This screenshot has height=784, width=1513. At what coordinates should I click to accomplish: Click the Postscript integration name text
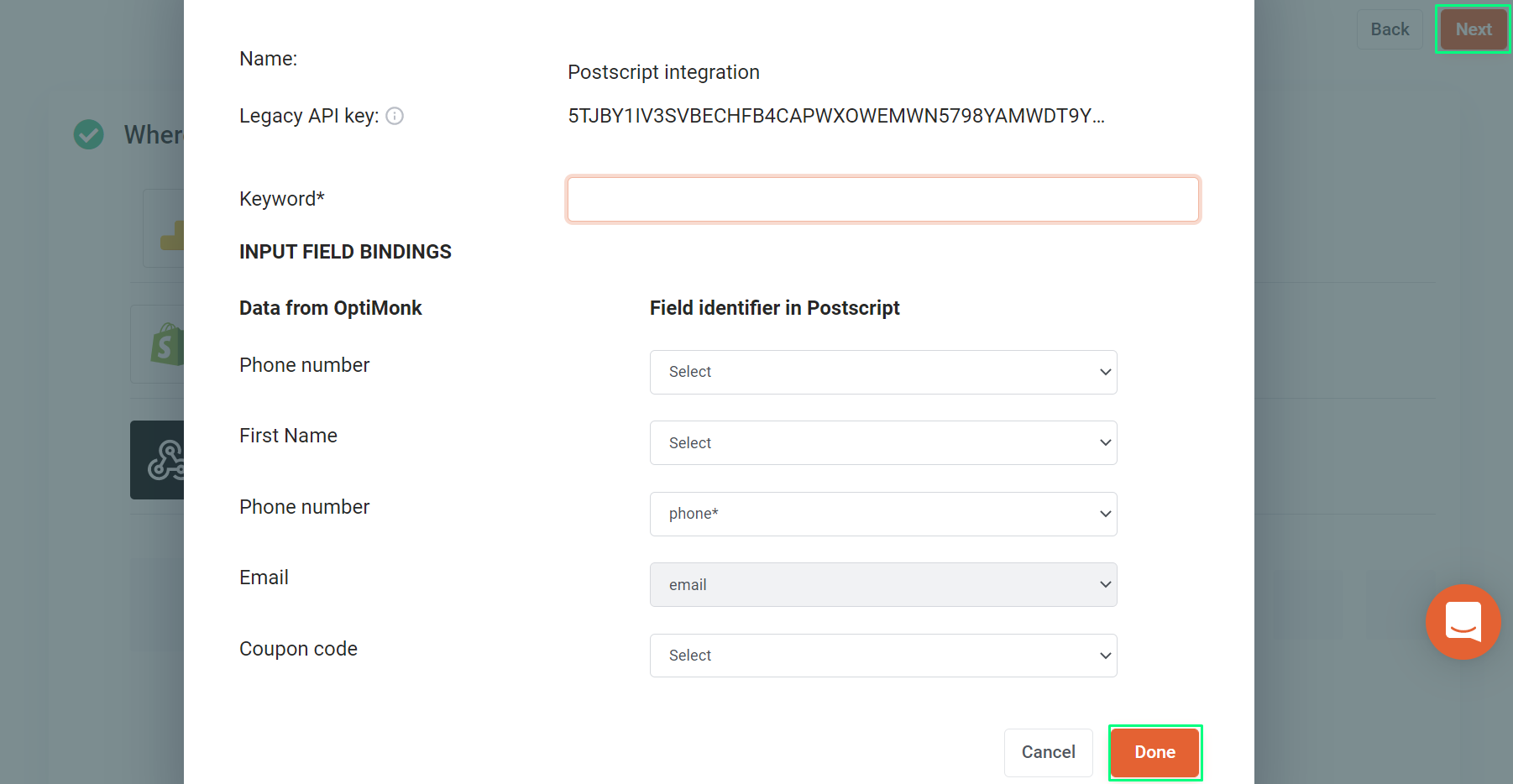tap(663, 72)
